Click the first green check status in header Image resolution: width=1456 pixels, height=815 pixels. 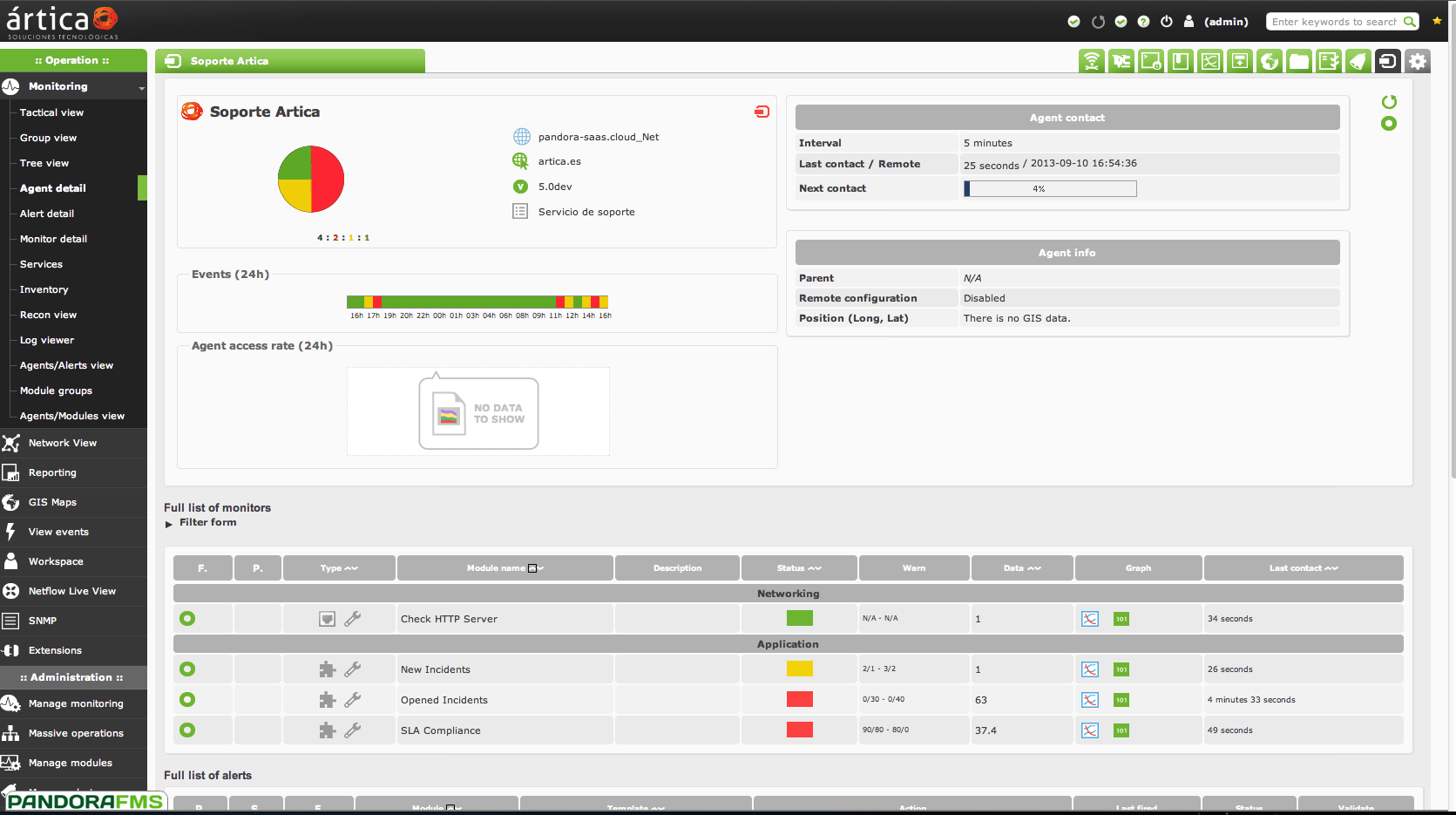[1073, 22]
